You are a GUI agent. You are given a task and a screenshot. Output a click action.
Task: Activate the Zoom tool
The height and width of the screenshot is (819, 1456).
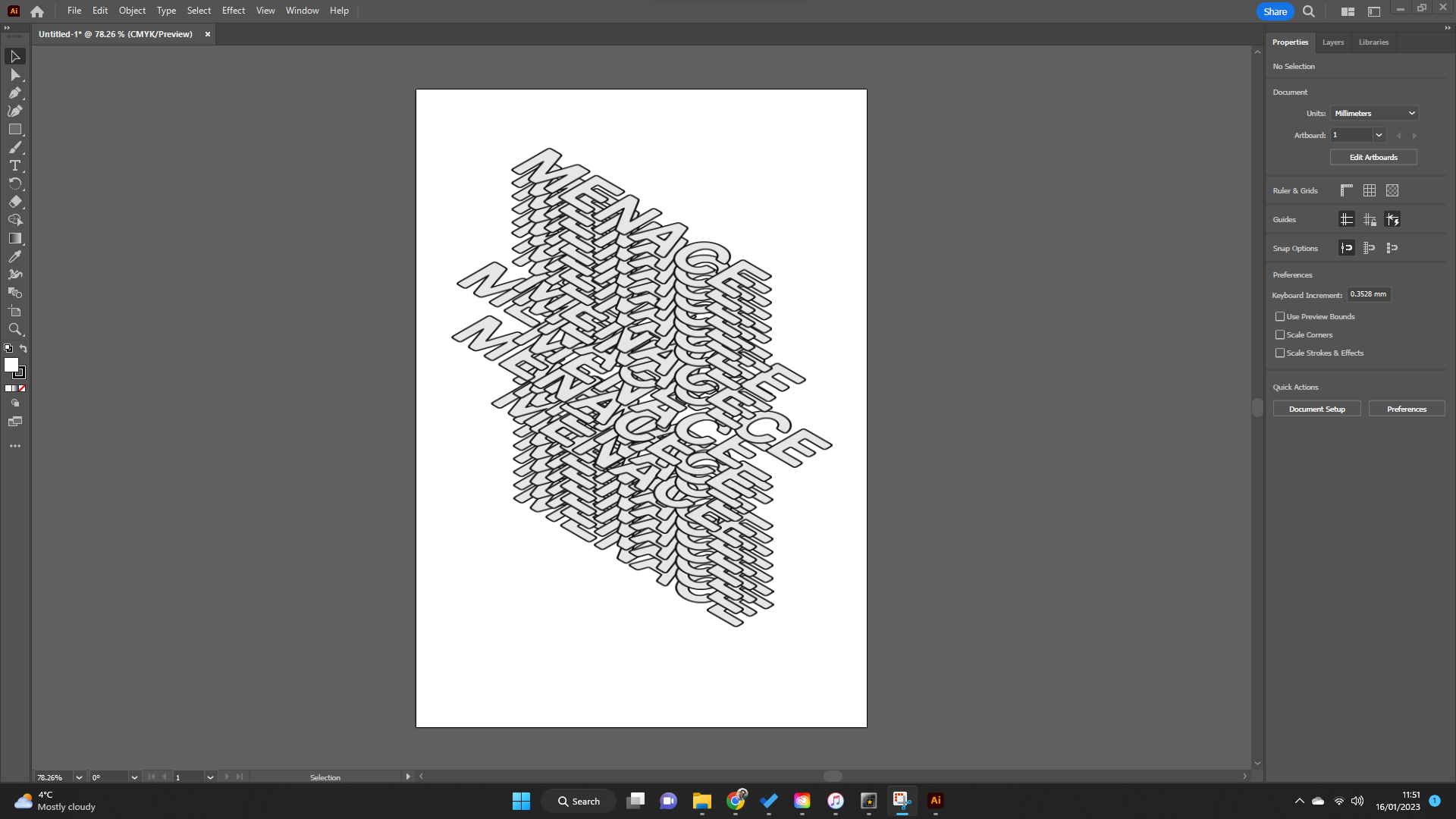(15, 329)
